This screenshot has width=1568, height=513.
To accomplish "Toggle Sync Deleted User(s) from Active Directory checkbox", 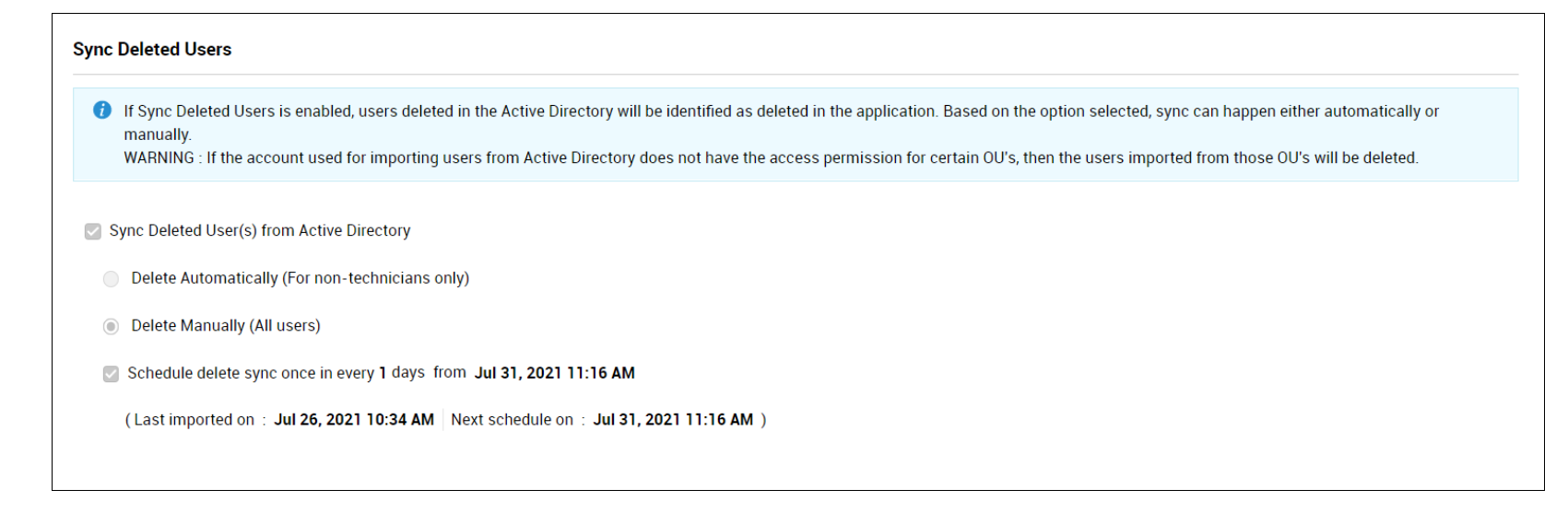I will (93, 231).
